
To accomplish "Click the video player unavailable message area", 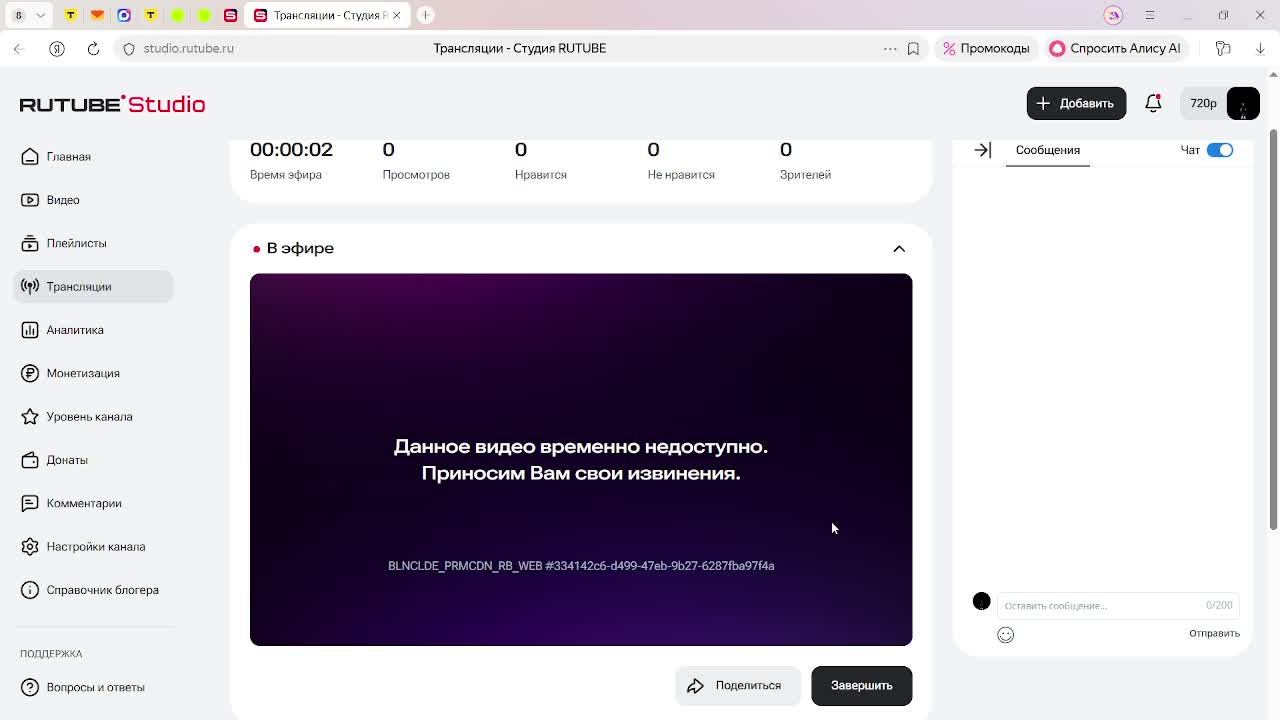I will 581,460.
